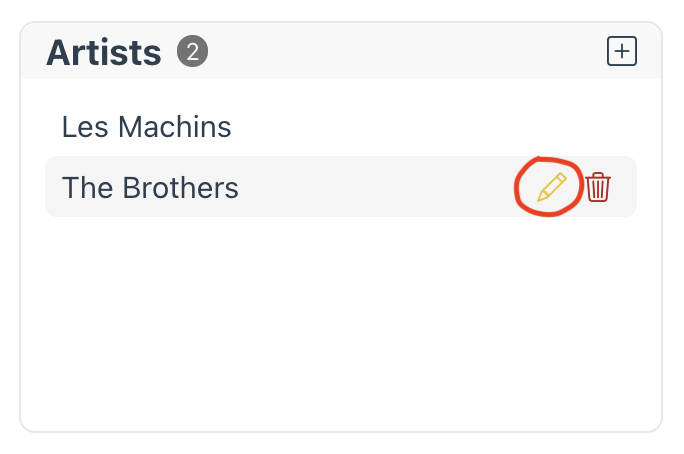Rename The Brothers via the circled pencil
684x454 pixels.
[551, 187]
